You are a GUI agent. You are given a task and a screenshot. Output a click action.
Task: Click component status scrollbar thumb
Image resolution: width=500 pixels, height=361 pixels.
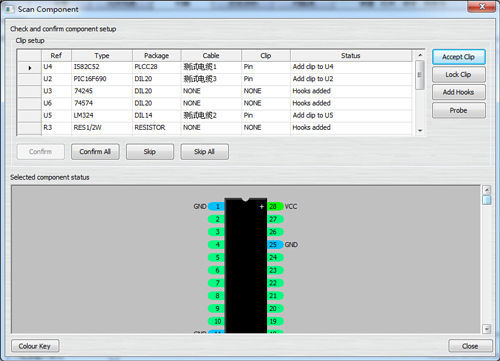487,200
